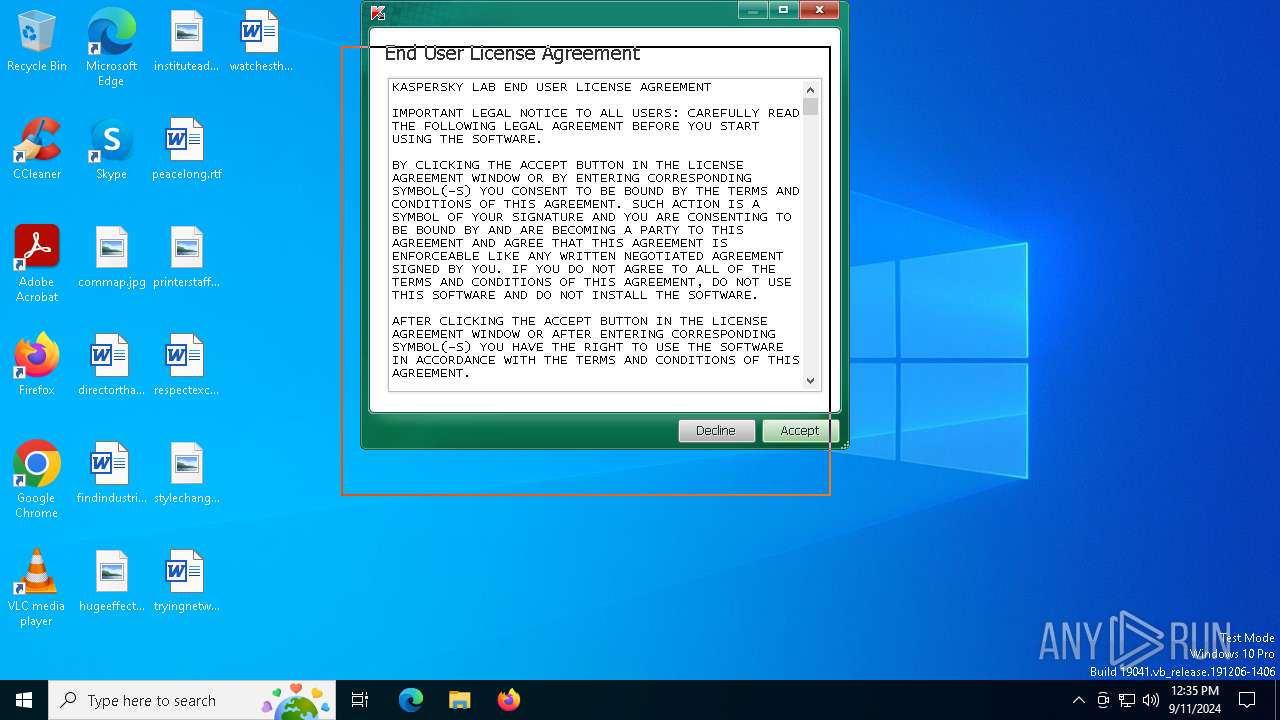Select the peacelong.rtf file icon
This screenshot has width=1280, height=720.
point(186,150)
